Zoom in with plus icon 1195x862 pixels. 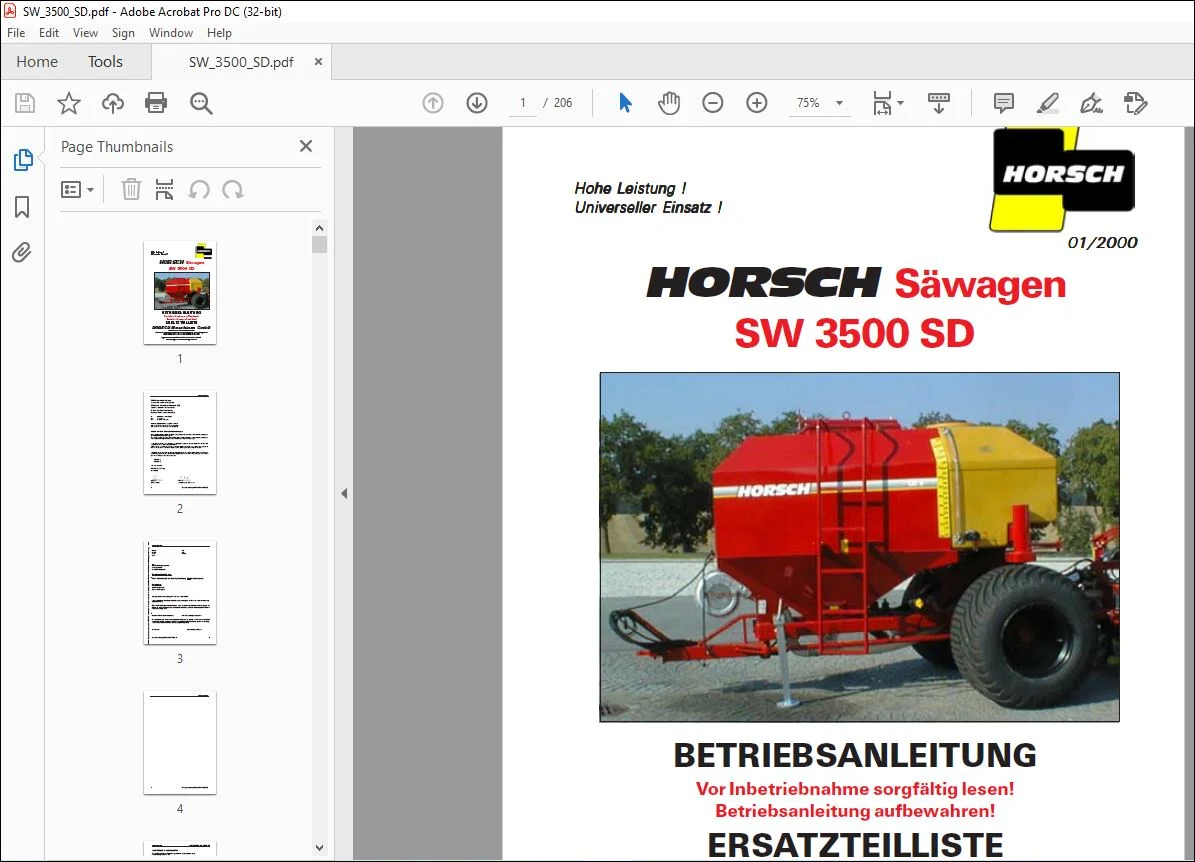click(x=757, y=103)
